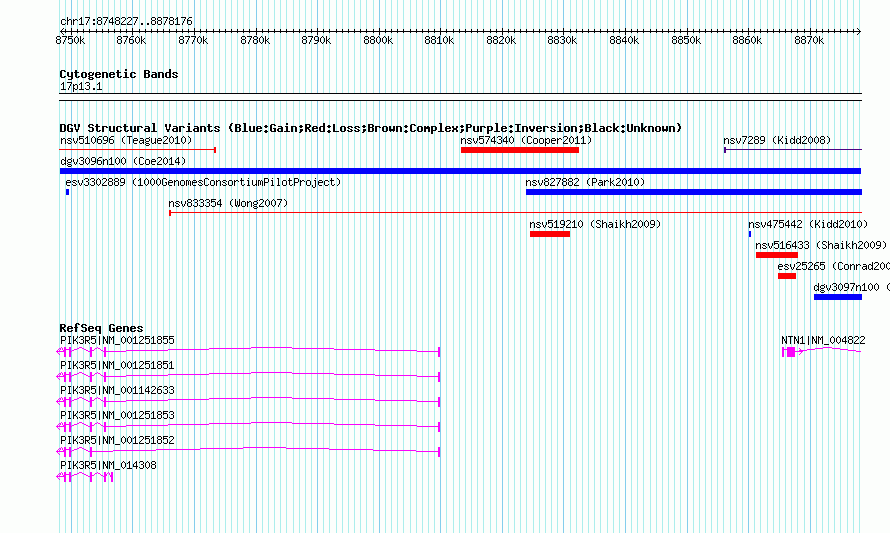Click the red bar of esv25265
This screenshot has height=533, width=890.
click(x=787, y=276)
